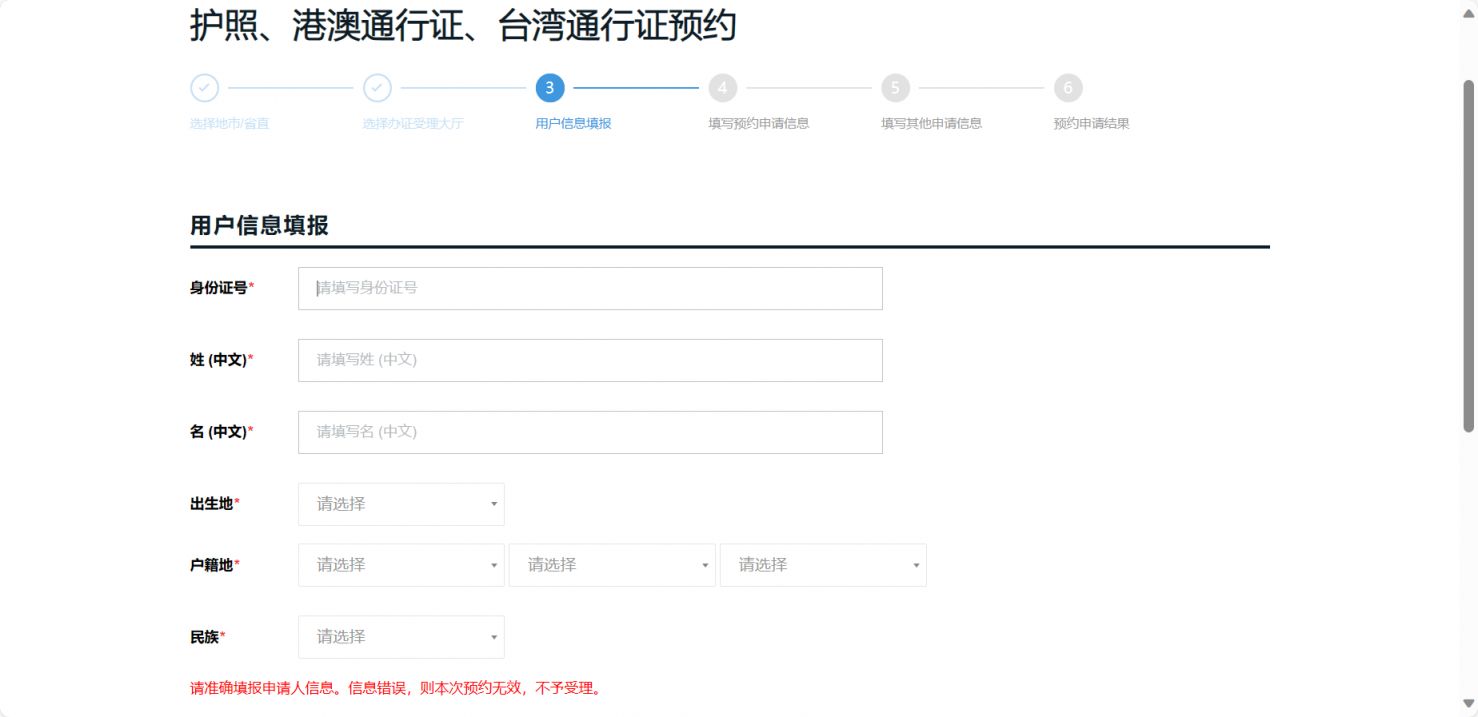Expand the third 户籍地 district selector

(x=823, y=565)
